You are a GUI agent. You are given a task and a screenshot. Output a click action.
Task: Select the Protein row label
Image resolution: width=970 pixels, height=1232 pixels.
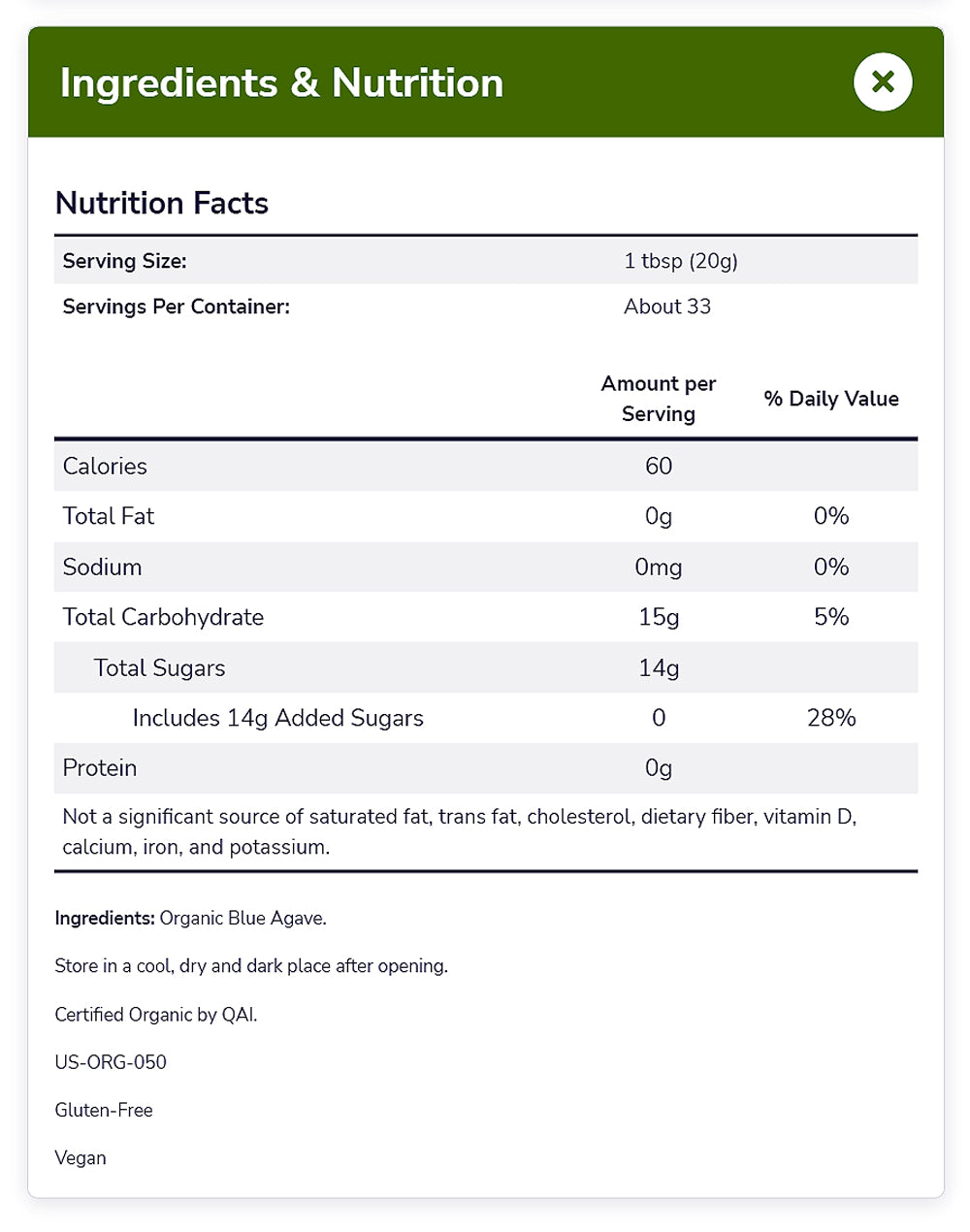tap(100, 768)
